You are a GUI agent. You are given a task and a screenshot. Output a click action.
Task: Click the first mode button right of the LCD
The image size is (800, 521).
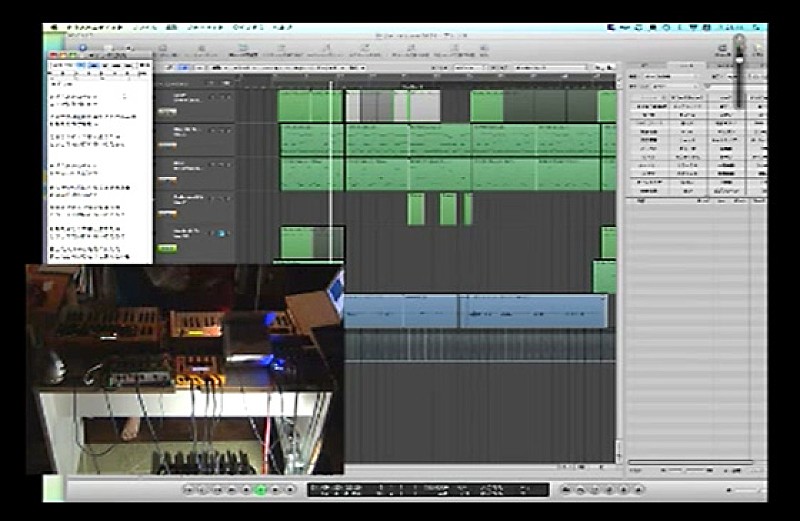tap(567, 490)
